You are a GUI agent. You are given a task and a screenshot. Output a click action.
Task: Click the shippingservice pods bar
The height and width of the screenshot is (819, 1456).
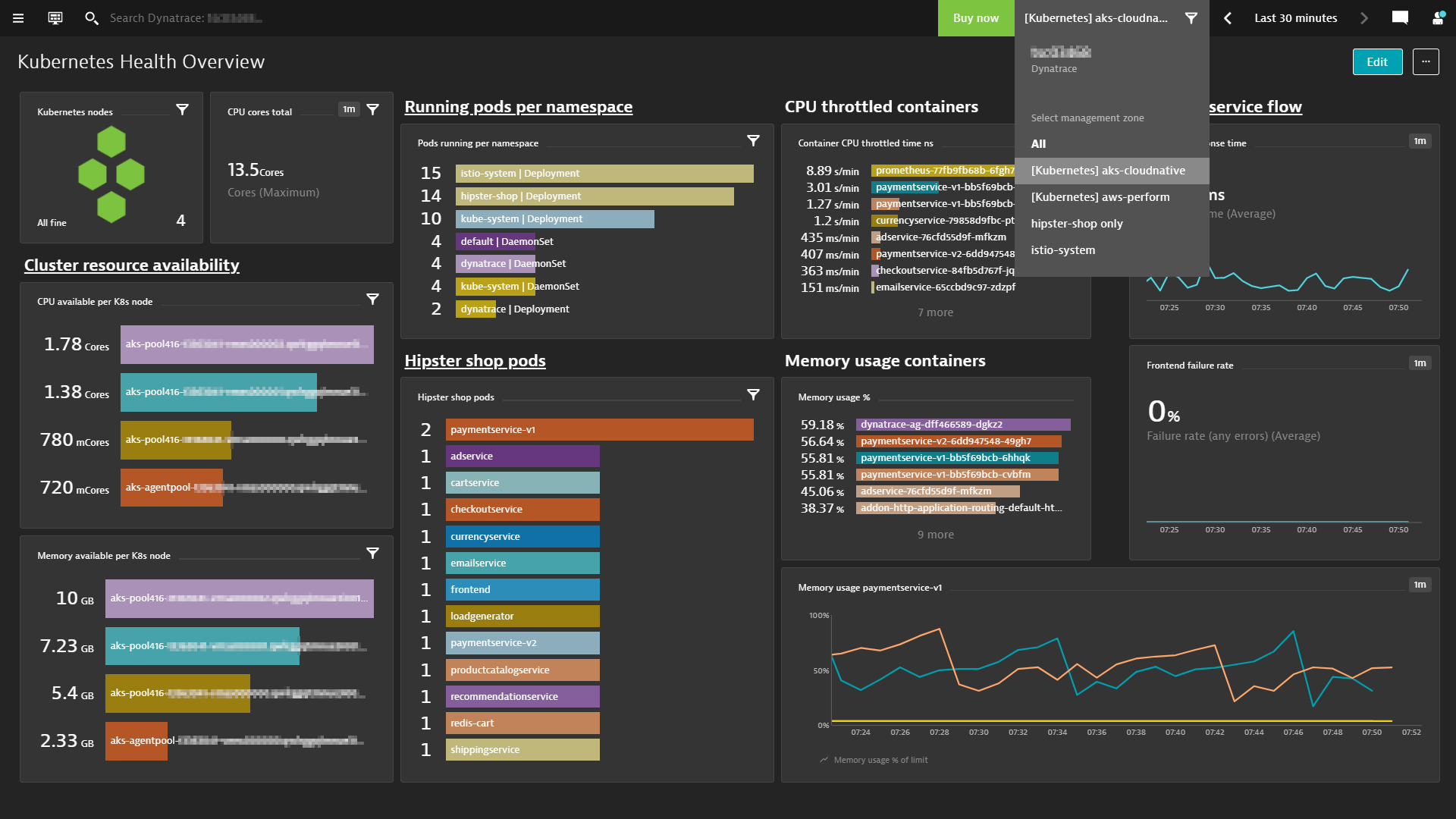pyautogui.click(x=522, y=750)
